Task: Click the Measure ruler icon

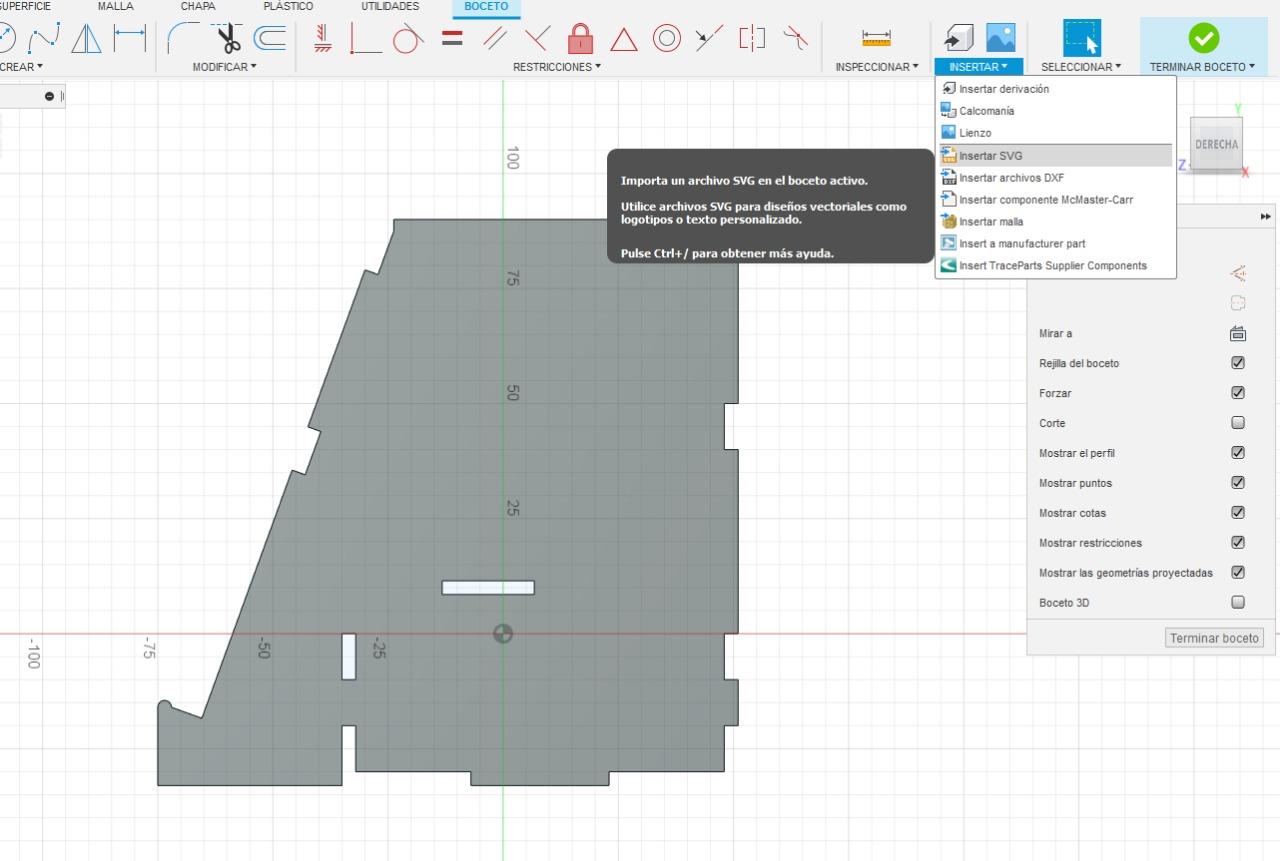Action: [x=876, y=39]
